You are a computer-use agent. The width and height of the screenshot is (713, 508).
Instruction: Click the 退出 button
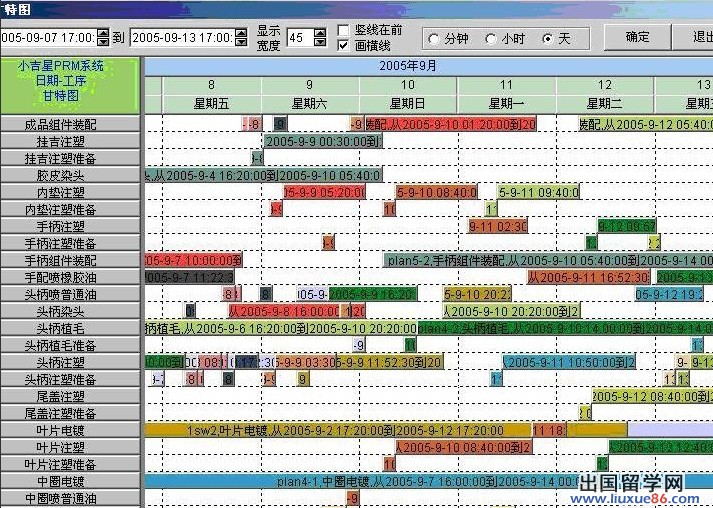(702, 37)
